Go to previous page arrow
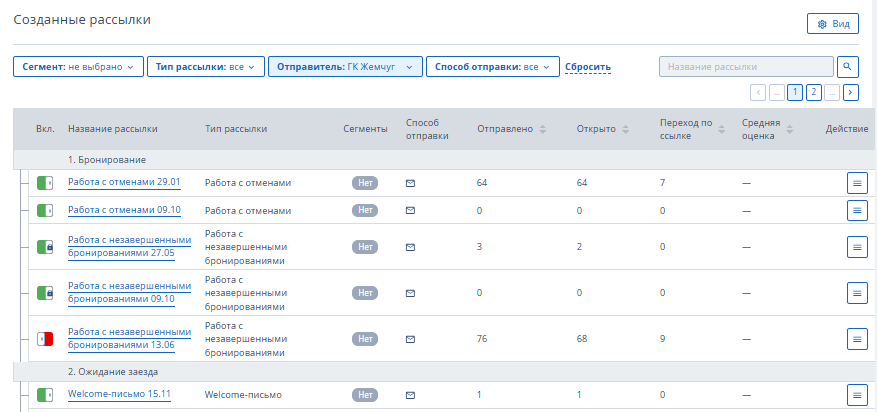877x412 pixels. pos(758,92)
